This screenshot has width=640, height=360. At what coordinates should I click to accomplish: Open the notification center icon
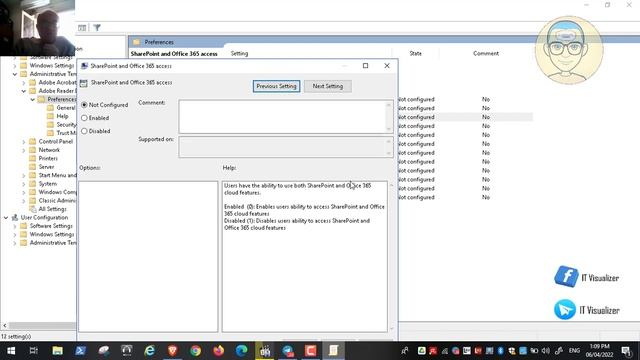(627, 351)
